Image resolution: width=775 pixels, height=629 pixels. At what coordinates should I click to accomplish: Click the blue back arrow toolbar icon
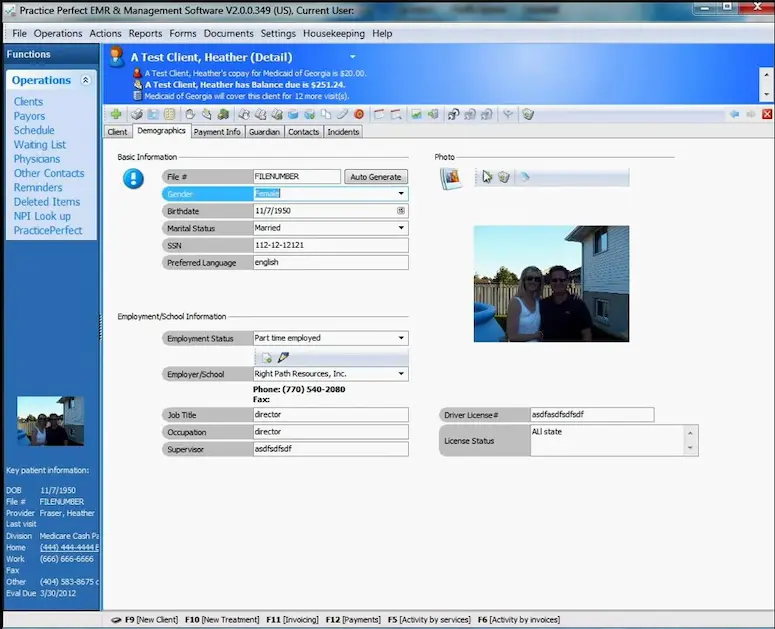734,115
